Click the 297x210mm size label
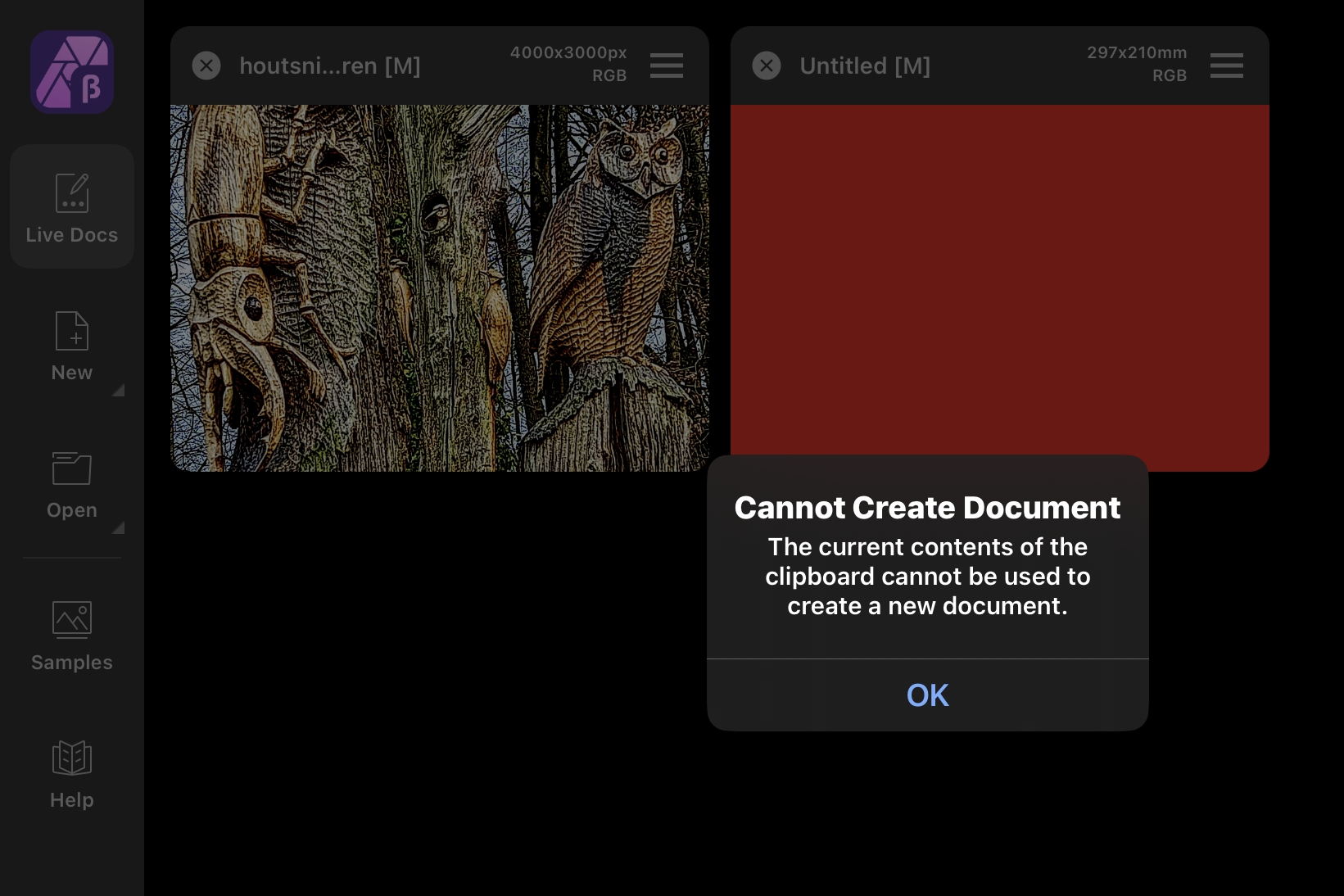 pyautogui.click(x=1137, y=52)
